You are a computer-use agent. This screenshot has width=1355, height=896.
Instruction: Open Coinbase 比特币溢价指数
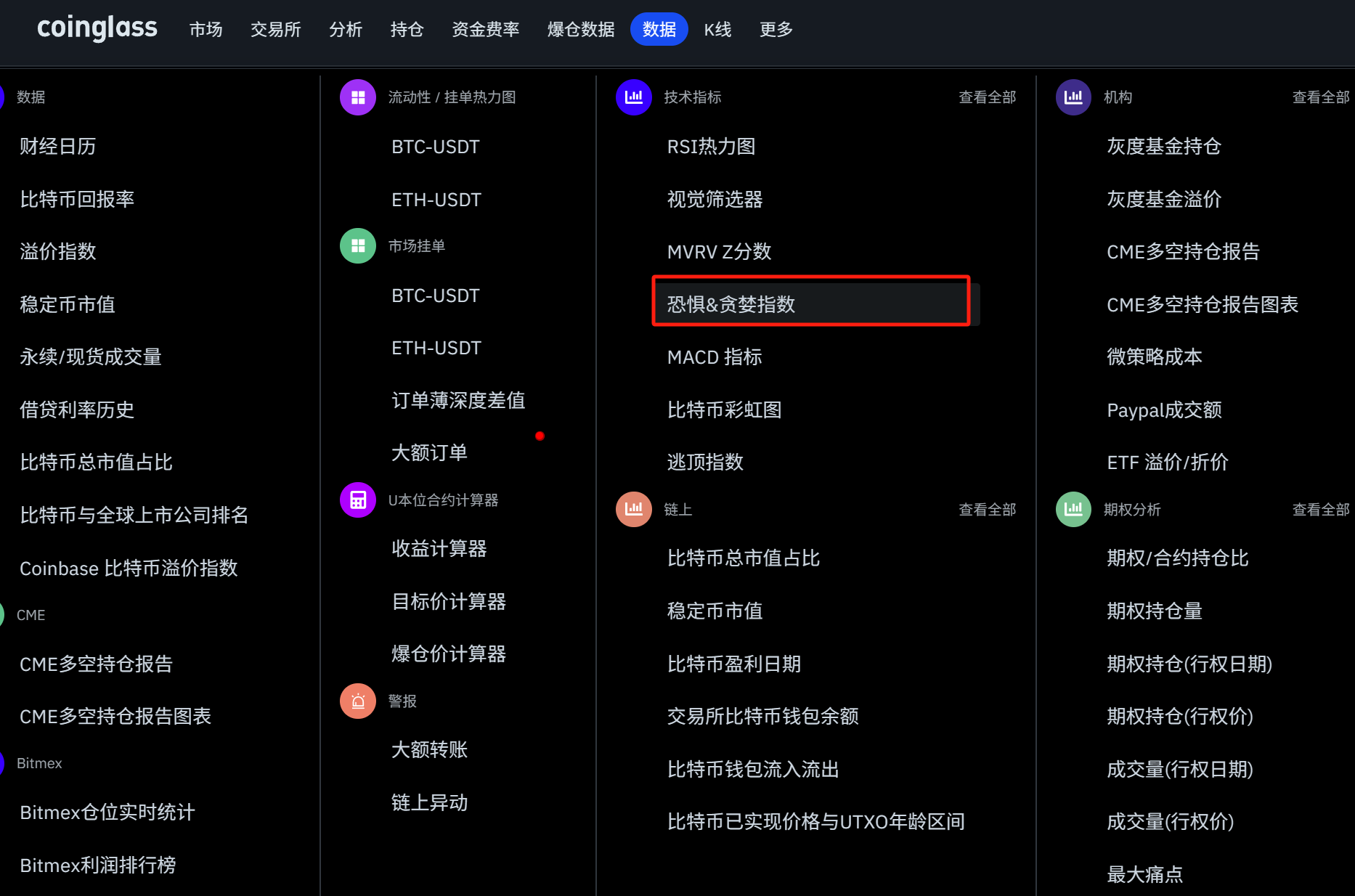129,569
